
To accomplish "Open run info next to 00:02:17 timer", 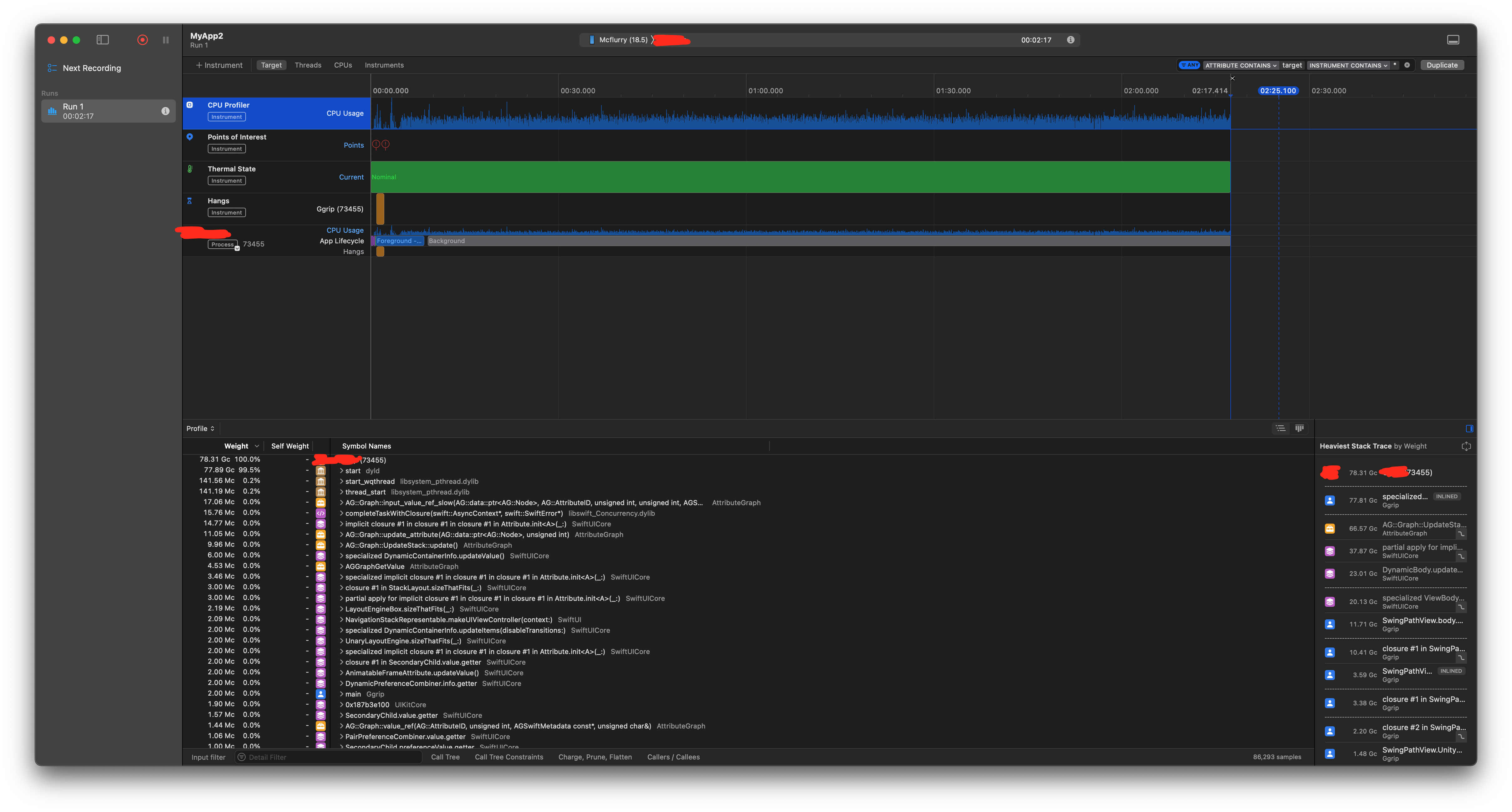I will (x=1070, y=40).
